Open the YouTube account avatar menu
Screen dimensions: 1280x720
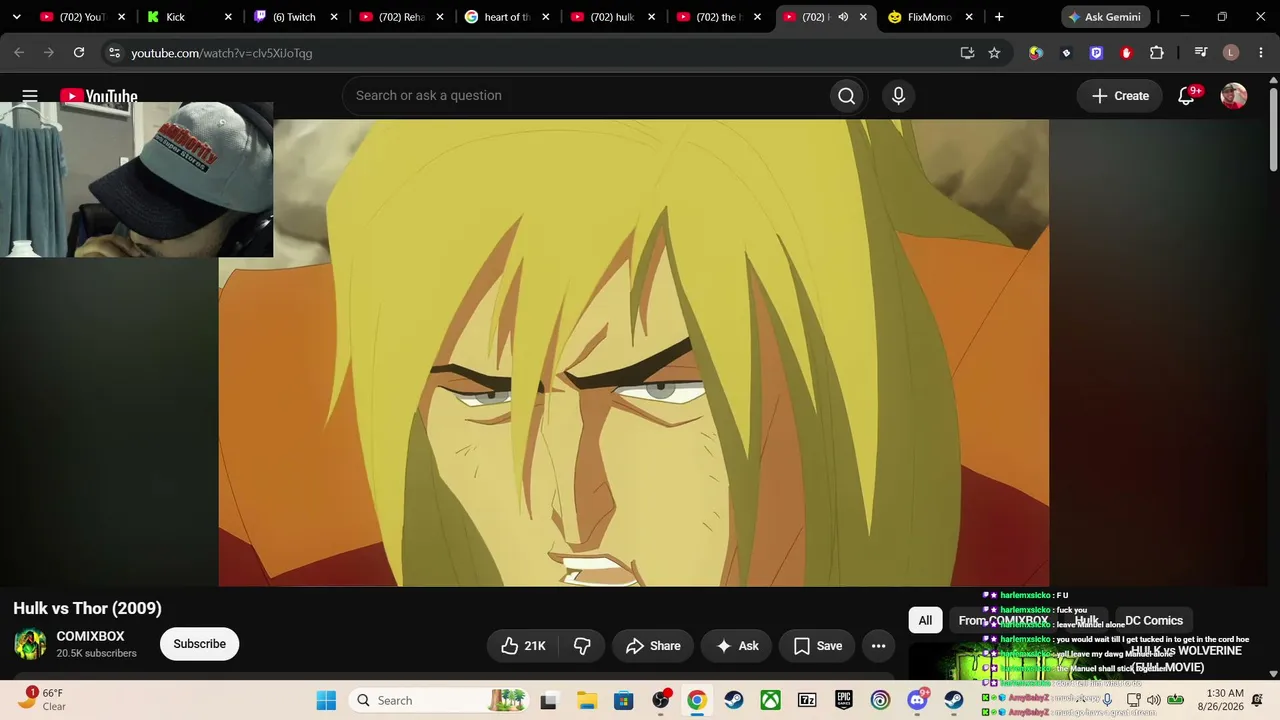pyautogui.click(x=1234, y=96)
